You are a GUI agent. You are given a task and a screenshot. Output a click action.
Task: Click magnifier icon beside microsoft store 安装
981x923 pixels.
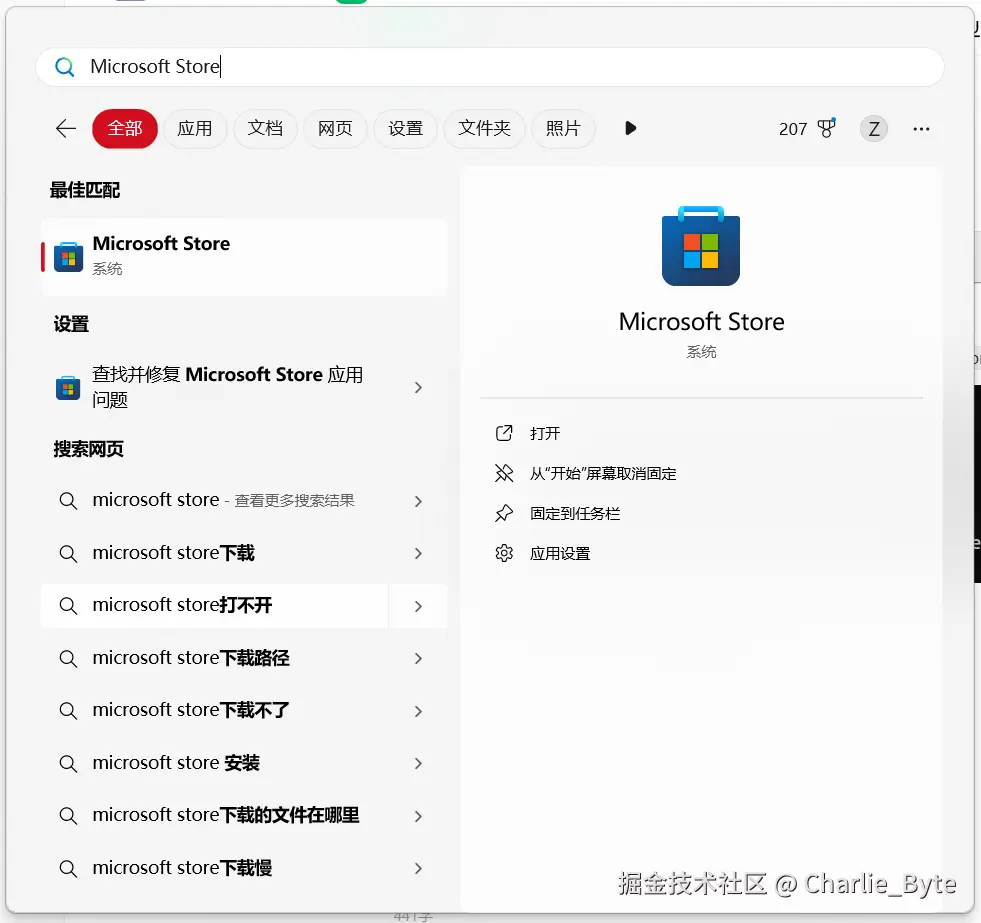tap(68, 763)
